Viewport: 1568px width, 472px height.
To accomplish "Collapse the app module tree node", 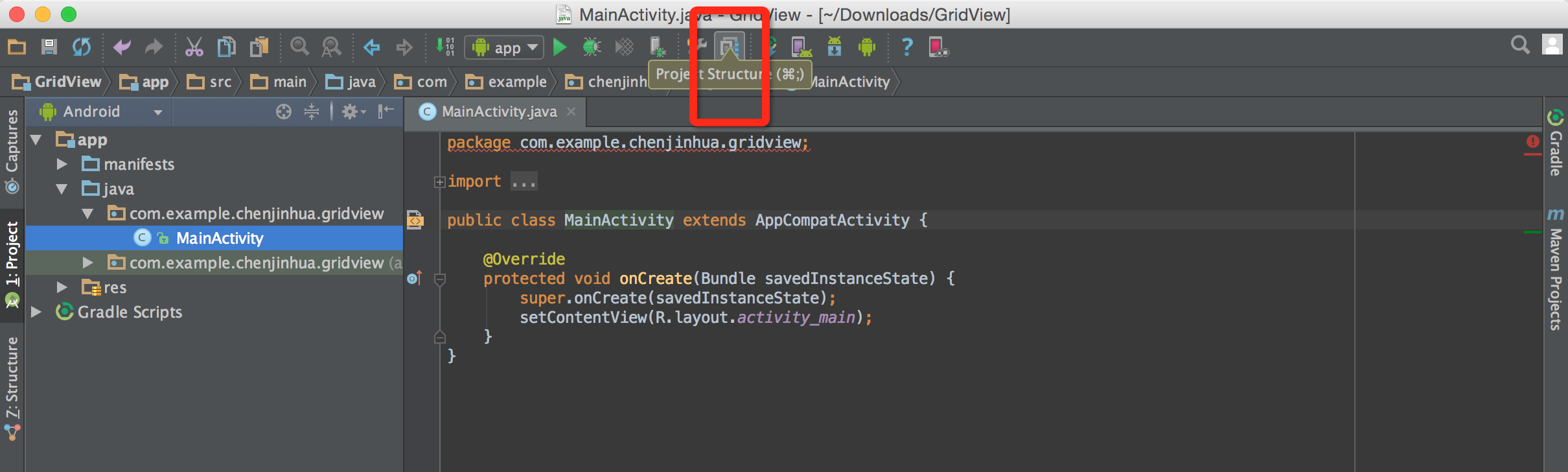I will (36, 140).
